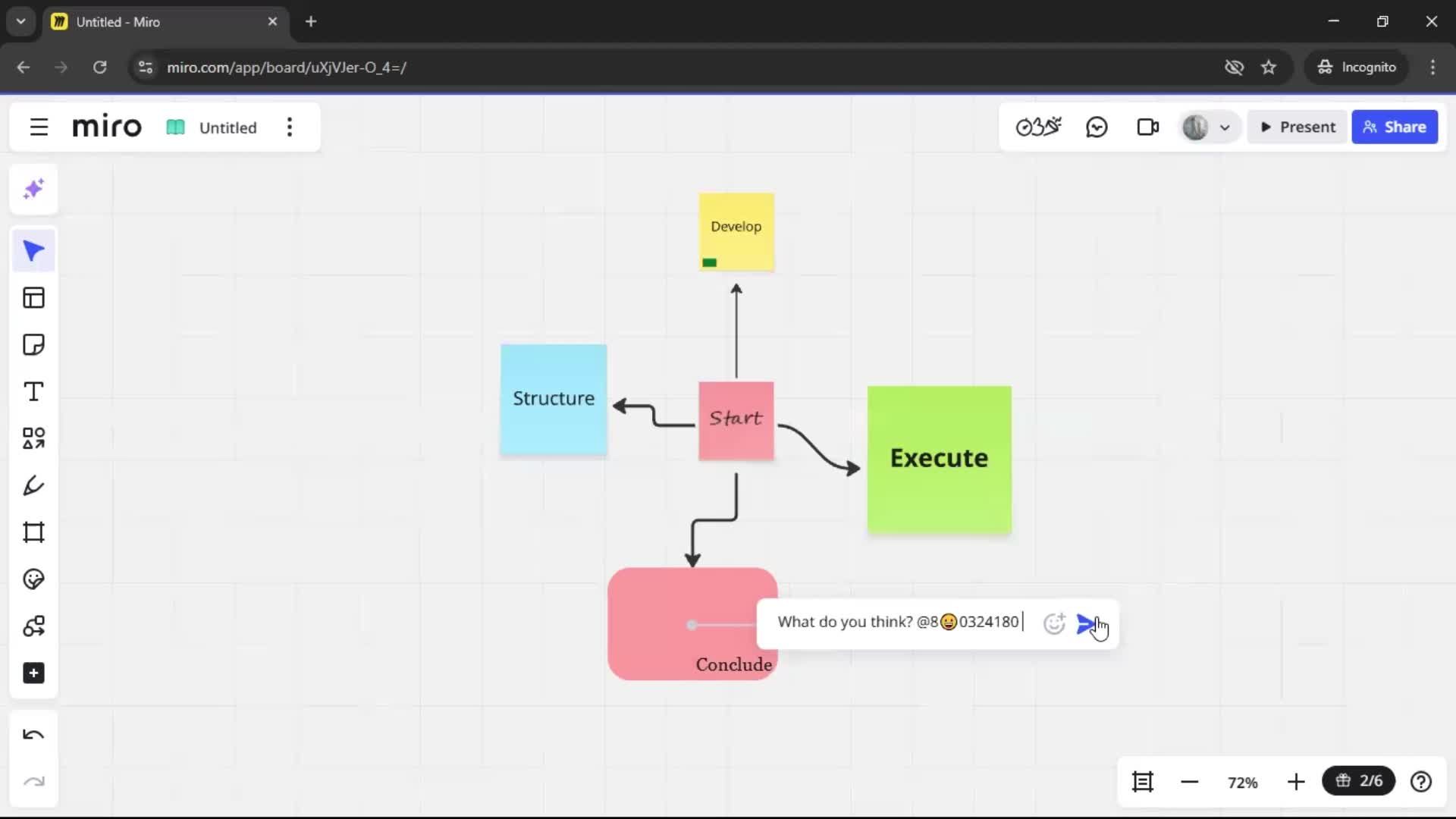The width and height of the screenshot is (1456, 819).
Task: Redo the last action
Action: point(33,782)
